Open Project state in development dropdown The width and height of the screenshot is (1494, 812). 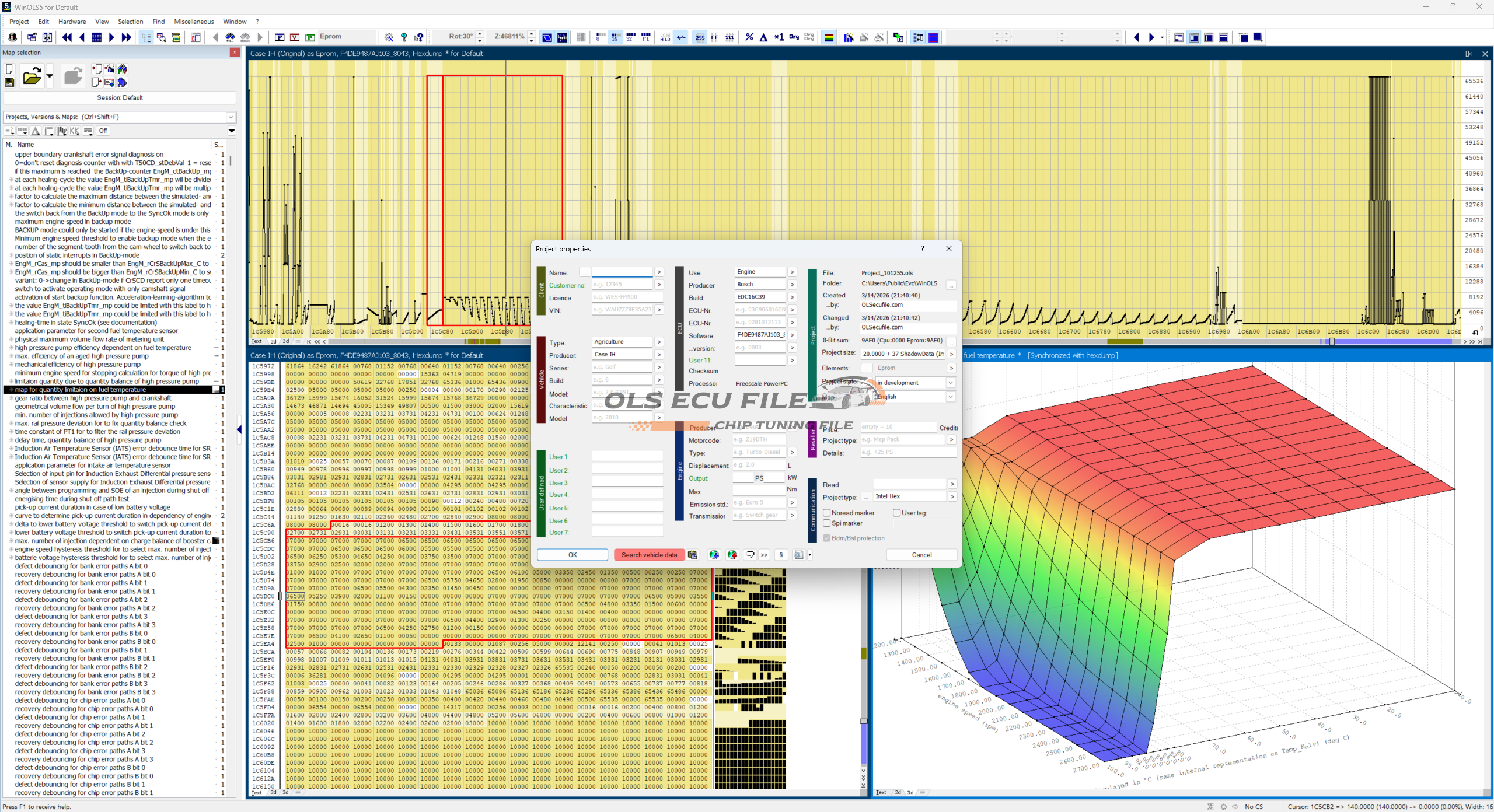951,383
